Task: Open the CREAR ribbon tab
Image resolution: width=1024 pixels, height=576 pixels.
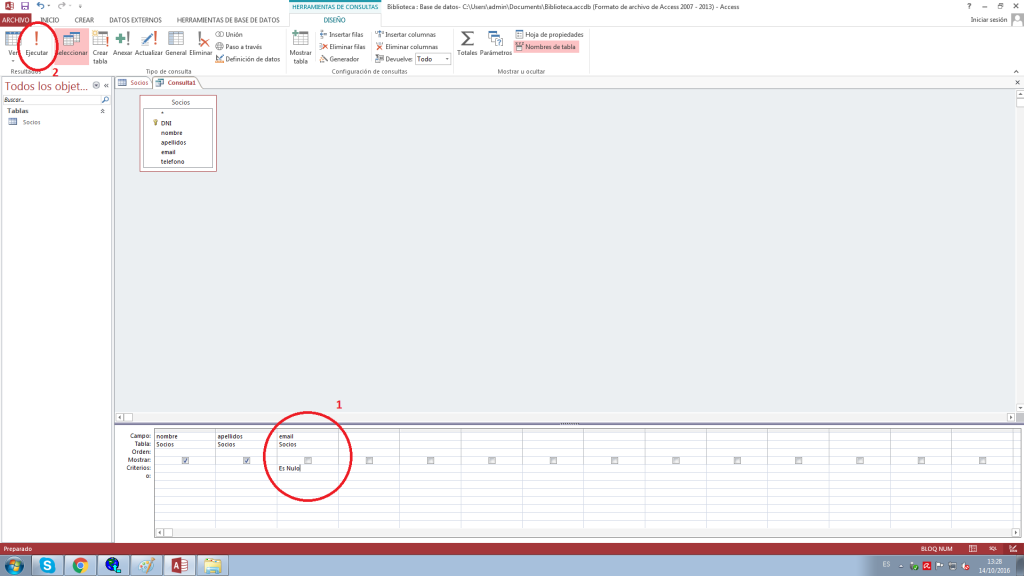Action: coord(84,20)
